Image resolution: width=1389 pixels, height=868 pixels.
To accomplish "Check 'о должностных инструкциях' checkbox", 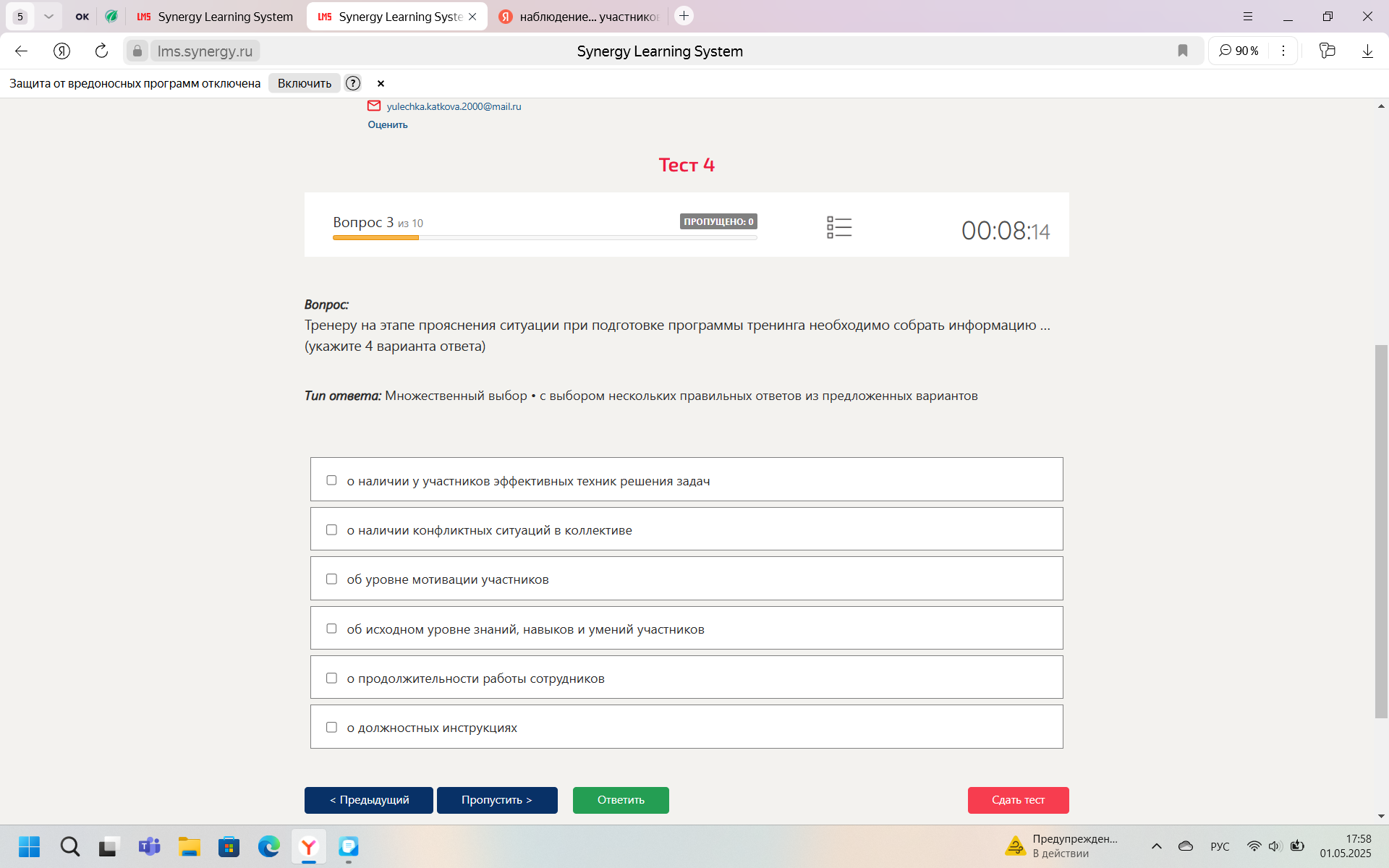I will 331,728.
